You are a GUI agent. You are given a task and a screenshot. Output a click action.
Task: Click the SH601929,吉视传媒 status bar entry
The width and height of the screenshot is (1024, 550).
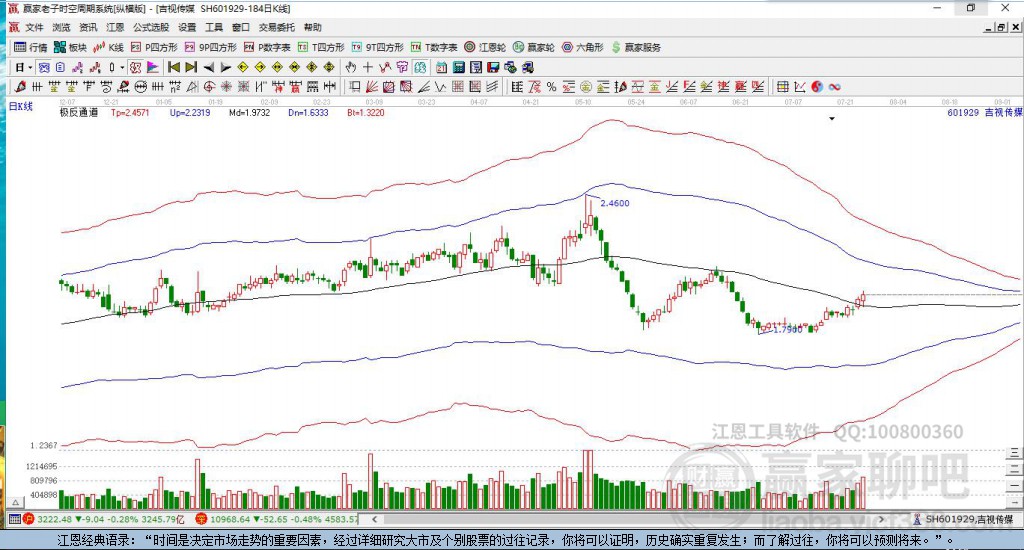(963, 519)
